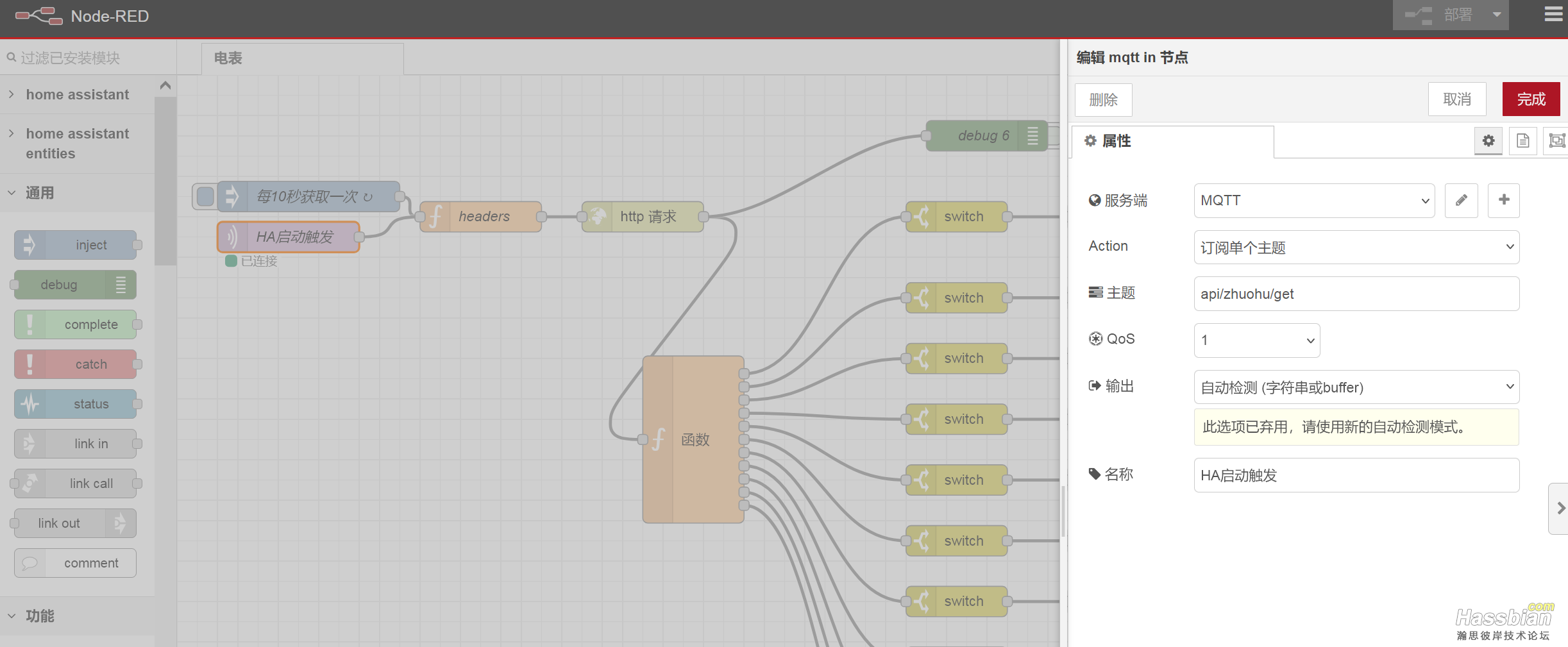Open the Node-RED main hamburger menu
1568x647 pixels.
1553,14
